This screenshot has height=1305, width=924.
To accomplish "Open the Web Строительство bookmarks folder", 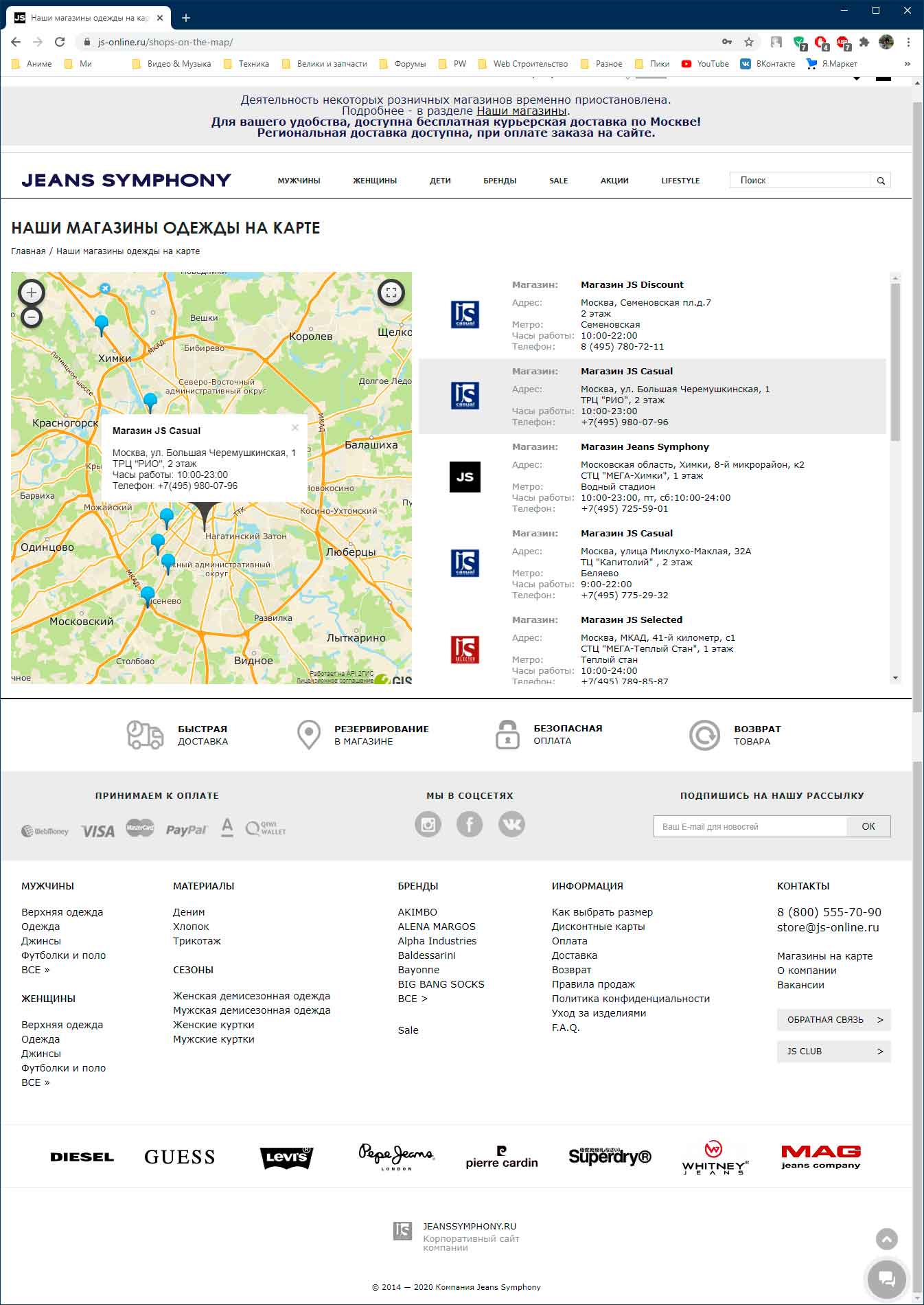I will (x=523, y=64).
